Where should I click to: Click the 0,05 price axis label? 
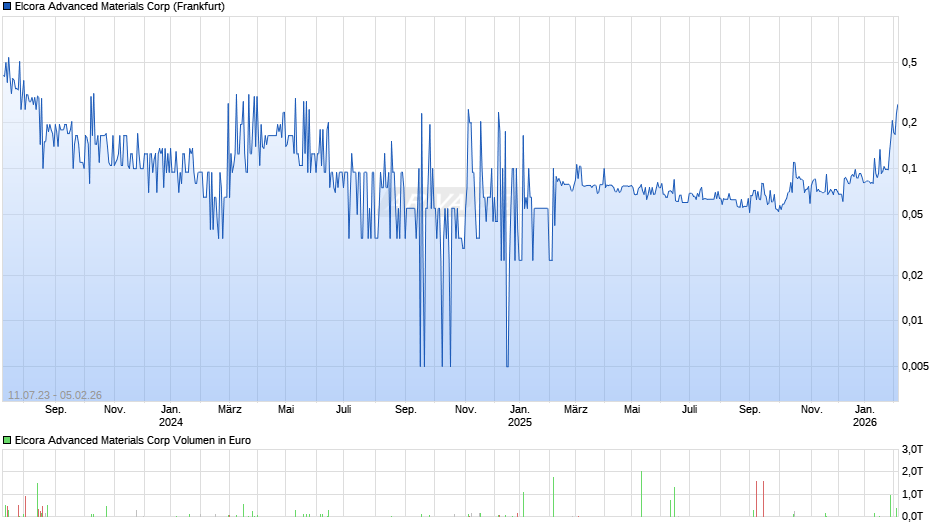[x=912, y=215]
